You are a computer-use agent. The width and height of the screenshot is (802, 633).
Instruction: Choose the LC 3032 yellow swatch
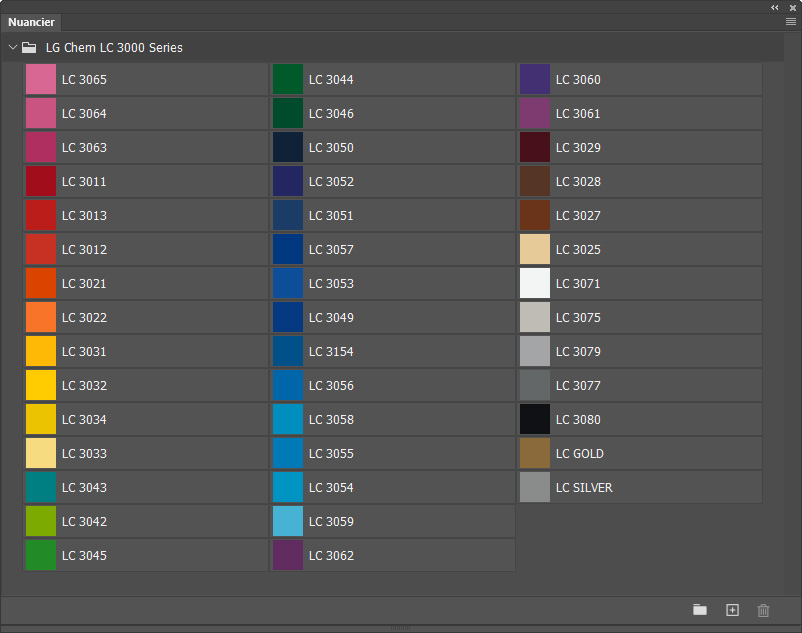(41, 385)
